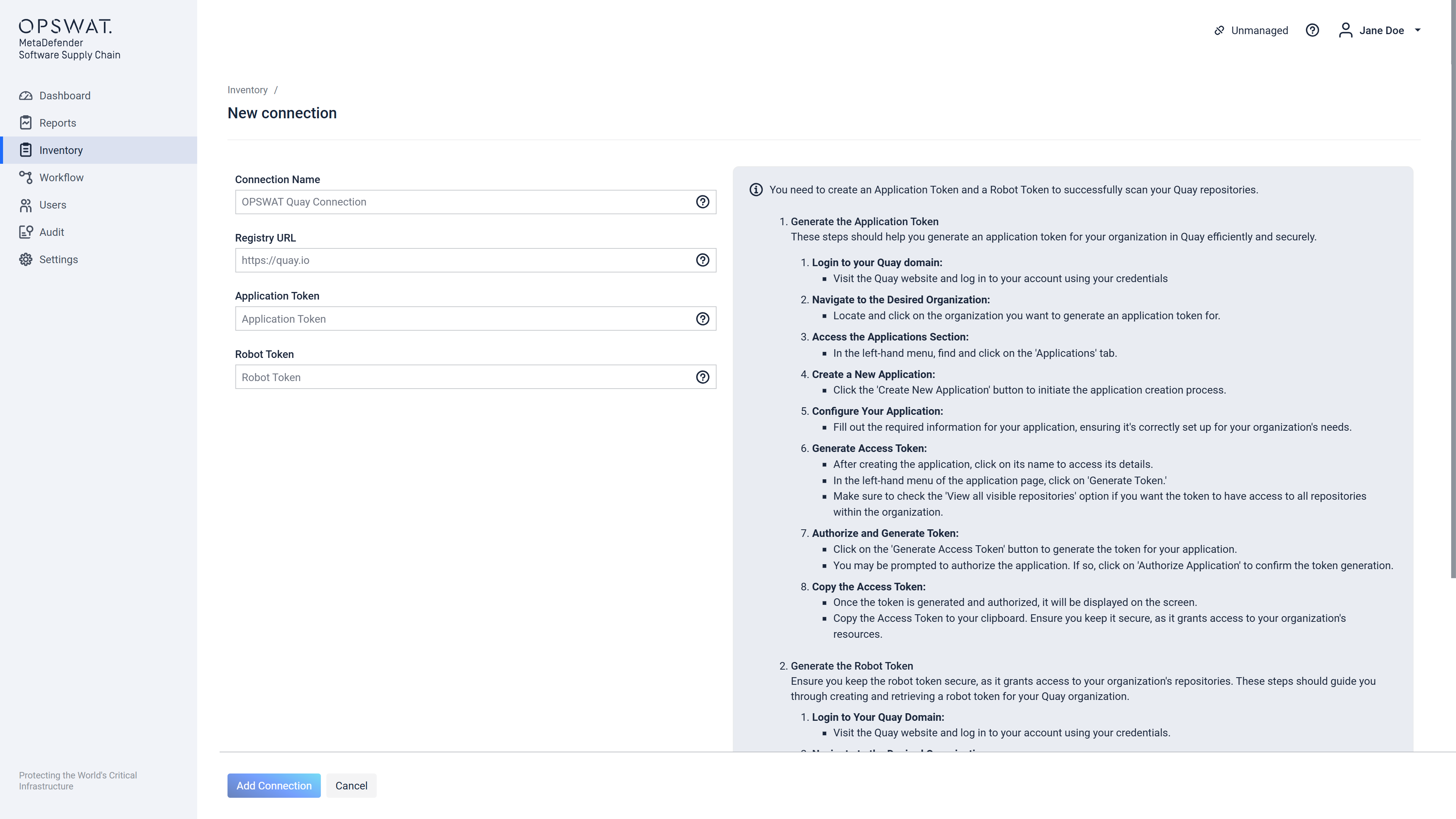The width and height of the screenshot is (1456, 819).
Task: Open the top-bar help question icon
Action: click(x=1312, y=30)
